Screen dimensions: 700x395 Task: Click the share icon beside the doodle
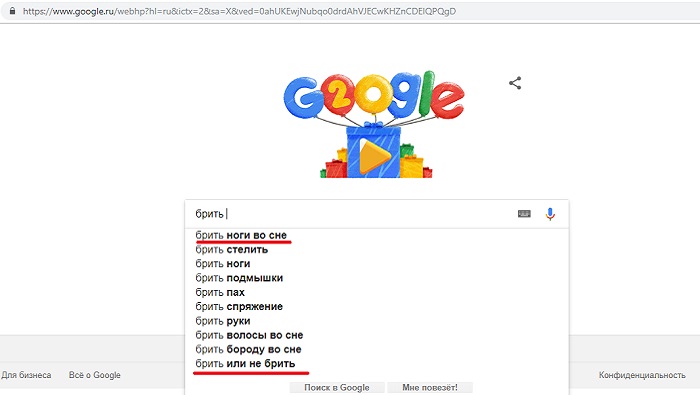515,83
